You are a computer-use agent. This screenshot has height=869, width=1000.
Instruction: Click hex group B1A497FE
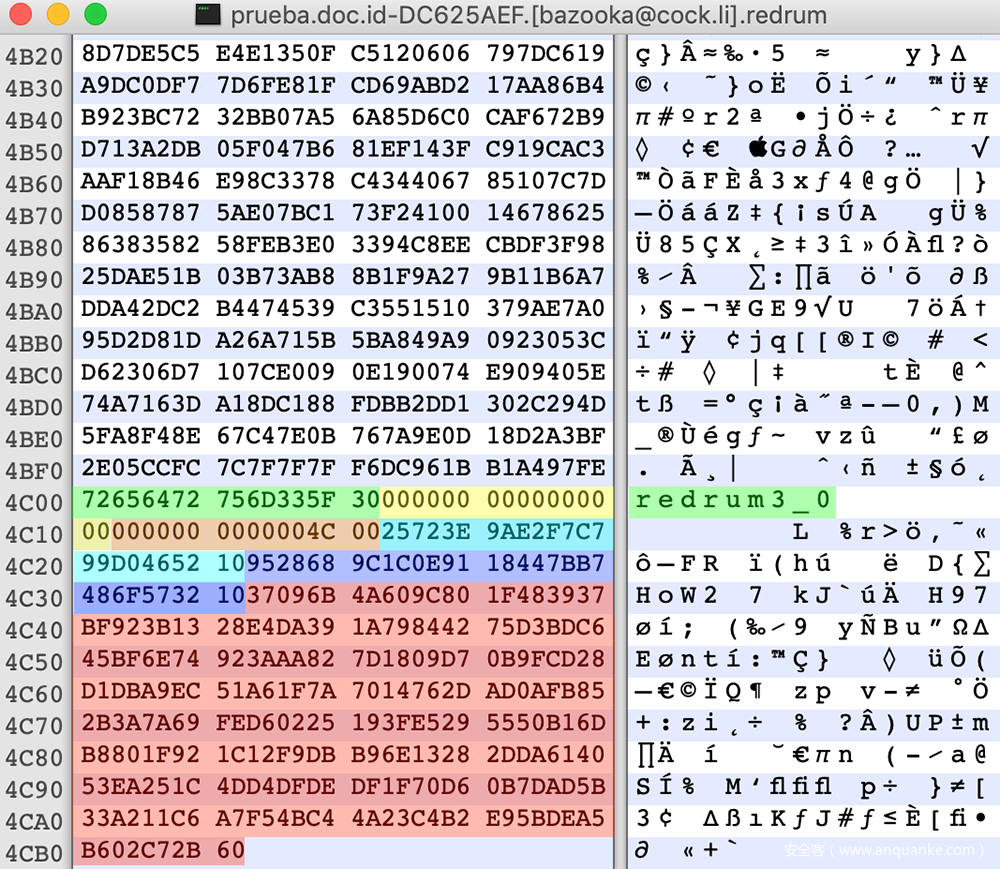click(545, 468)
